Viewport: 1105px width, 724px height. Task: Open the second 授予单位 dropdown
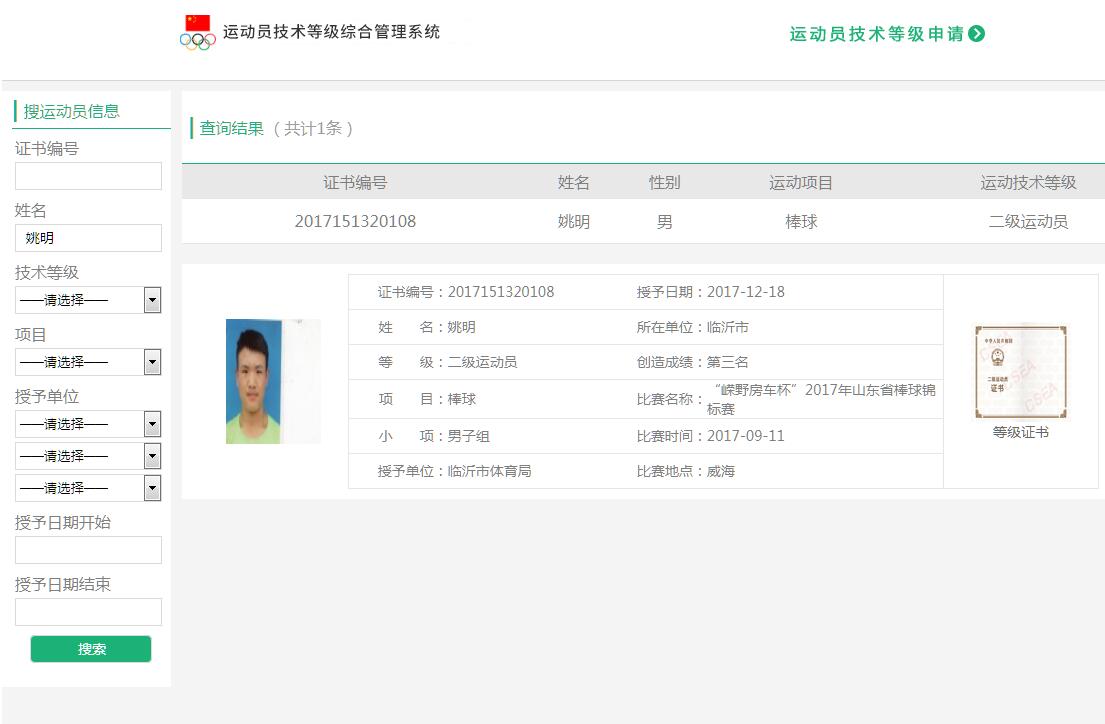88,456
